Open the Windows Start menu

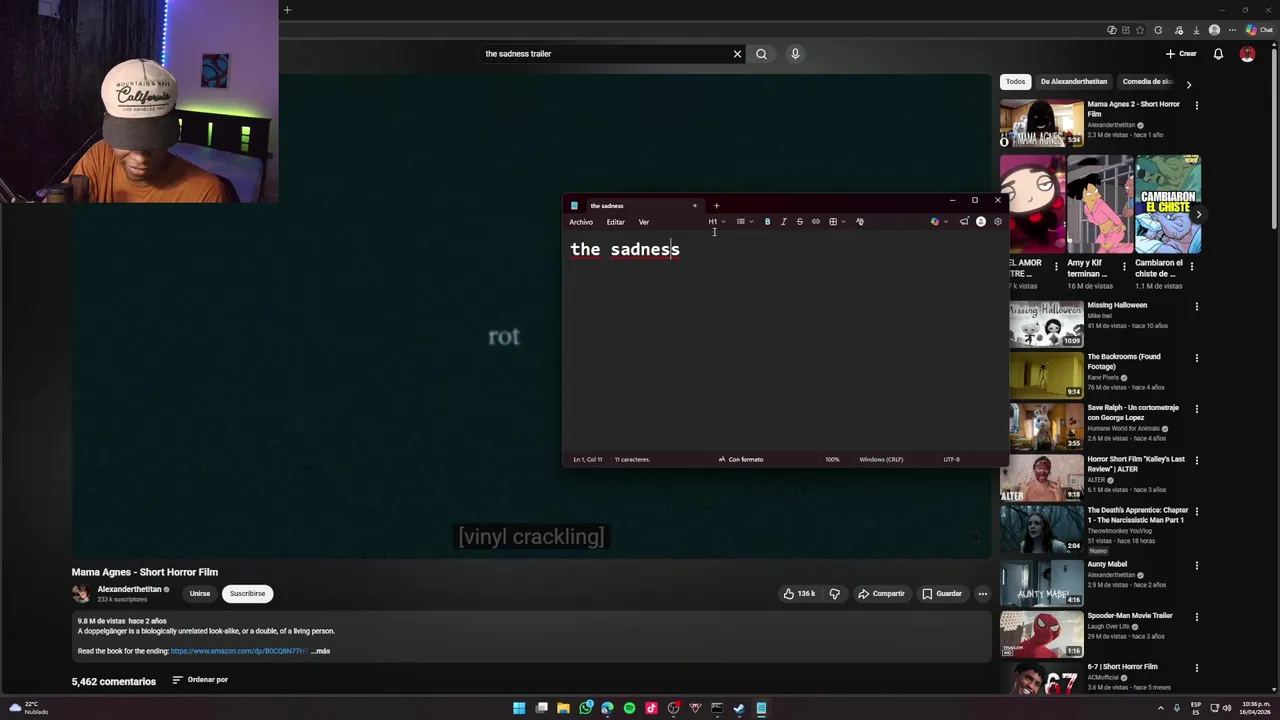(519, 709)
